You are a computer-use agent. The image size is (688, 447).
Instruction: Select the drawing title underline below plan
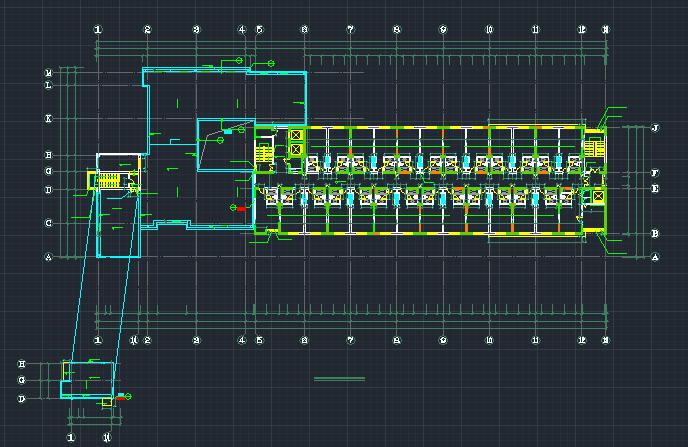(340, 379)
